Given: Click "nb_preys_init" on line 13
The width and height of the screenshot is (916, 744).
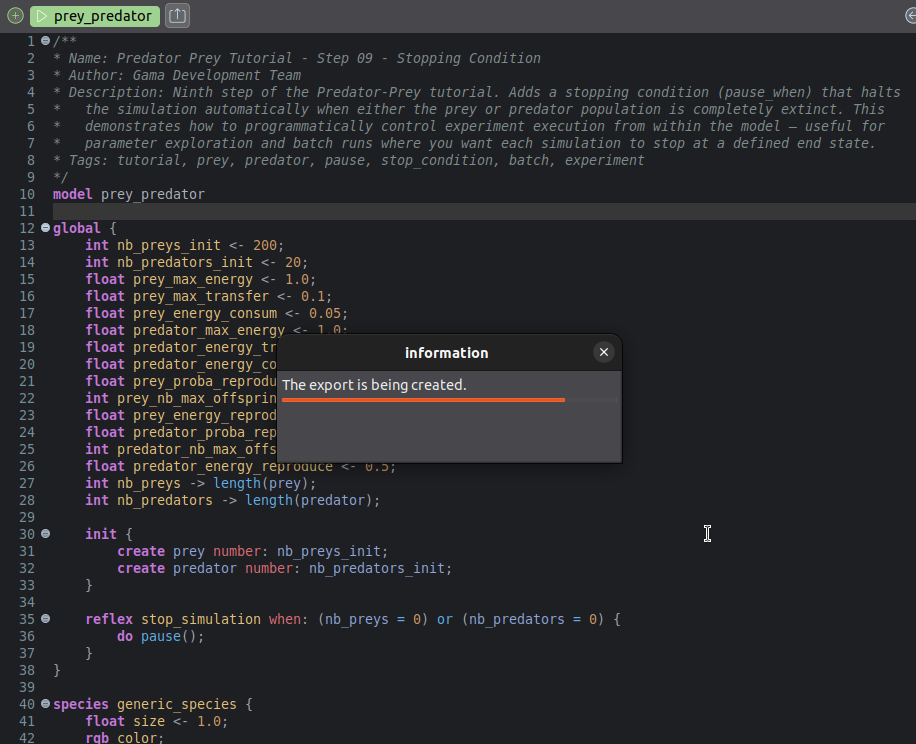Looking at the screenshot, I should click(168, 245).
